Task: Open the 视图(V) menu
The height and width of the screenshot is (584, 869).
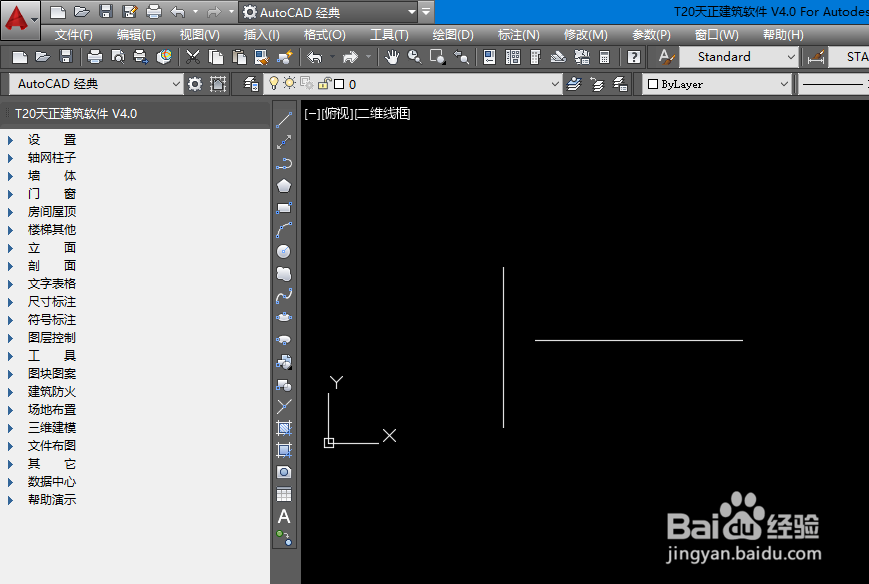Action: (x=200, y=35)
